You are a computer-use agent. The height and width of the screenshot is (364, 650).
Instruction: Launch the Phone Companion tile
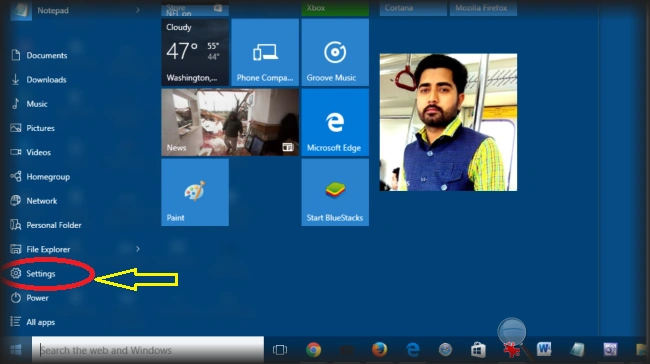coord(265,52)
